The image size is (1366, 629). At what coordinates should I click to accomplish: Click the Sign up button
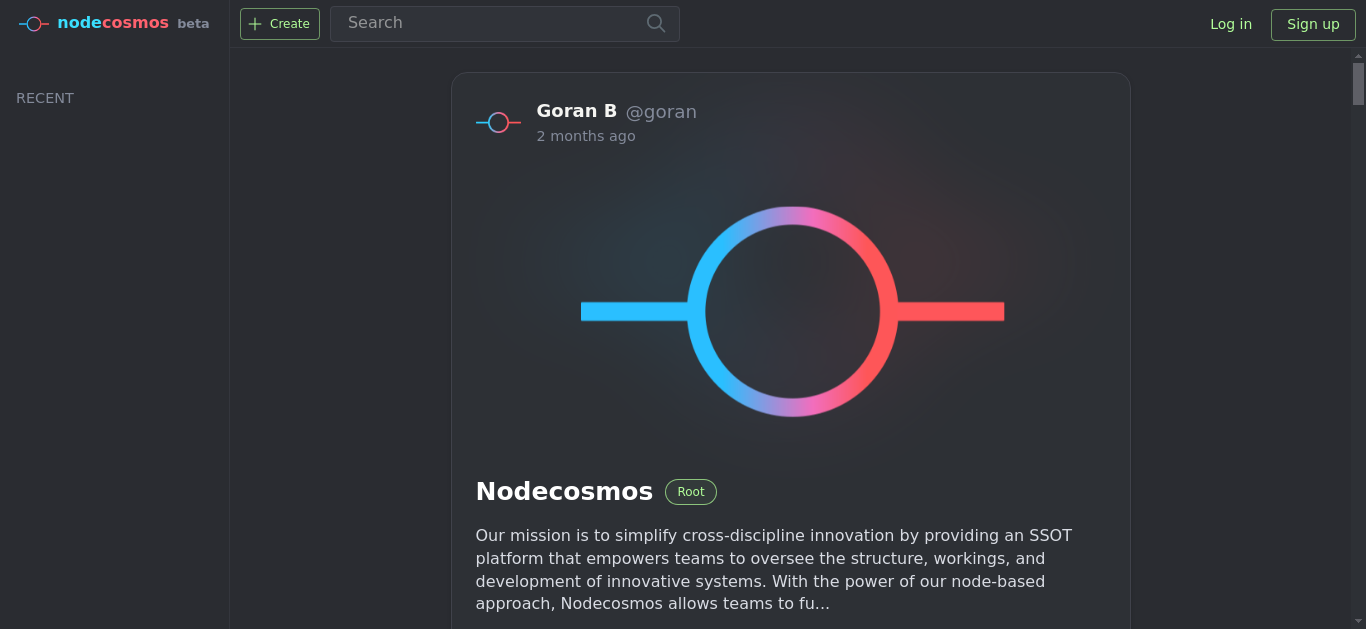(1313, 24)
